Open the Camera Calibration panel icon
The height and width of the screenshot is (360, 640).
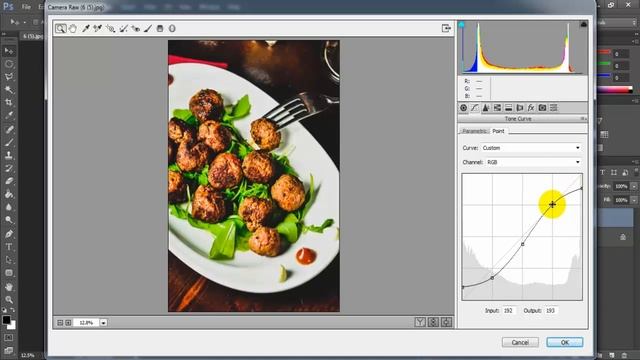(542, 108)
